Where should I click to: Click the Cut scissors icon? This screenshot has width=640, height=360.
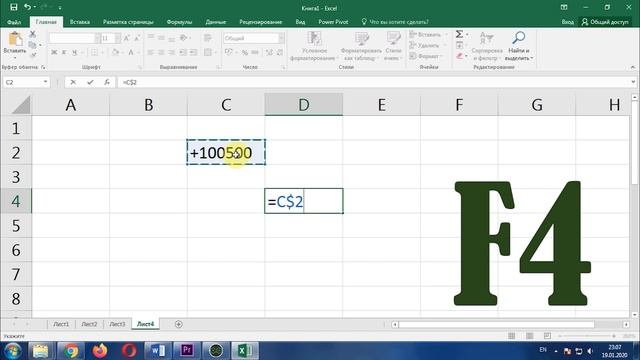[33, 35]
